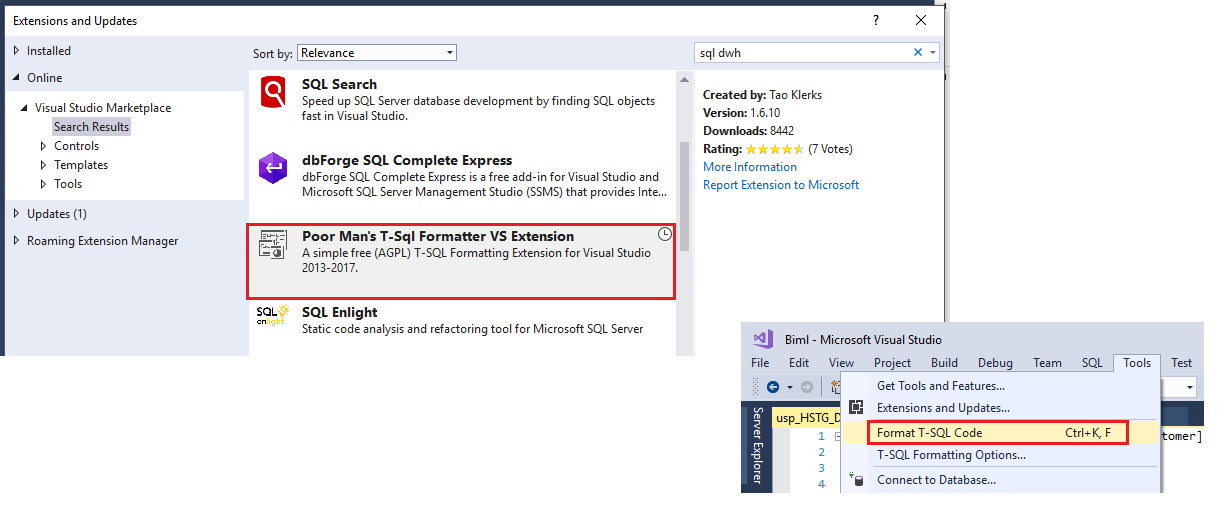
Task: Click Navigate Forward arrow in Visual Studio toolbar
Action: tap(807, 386)
